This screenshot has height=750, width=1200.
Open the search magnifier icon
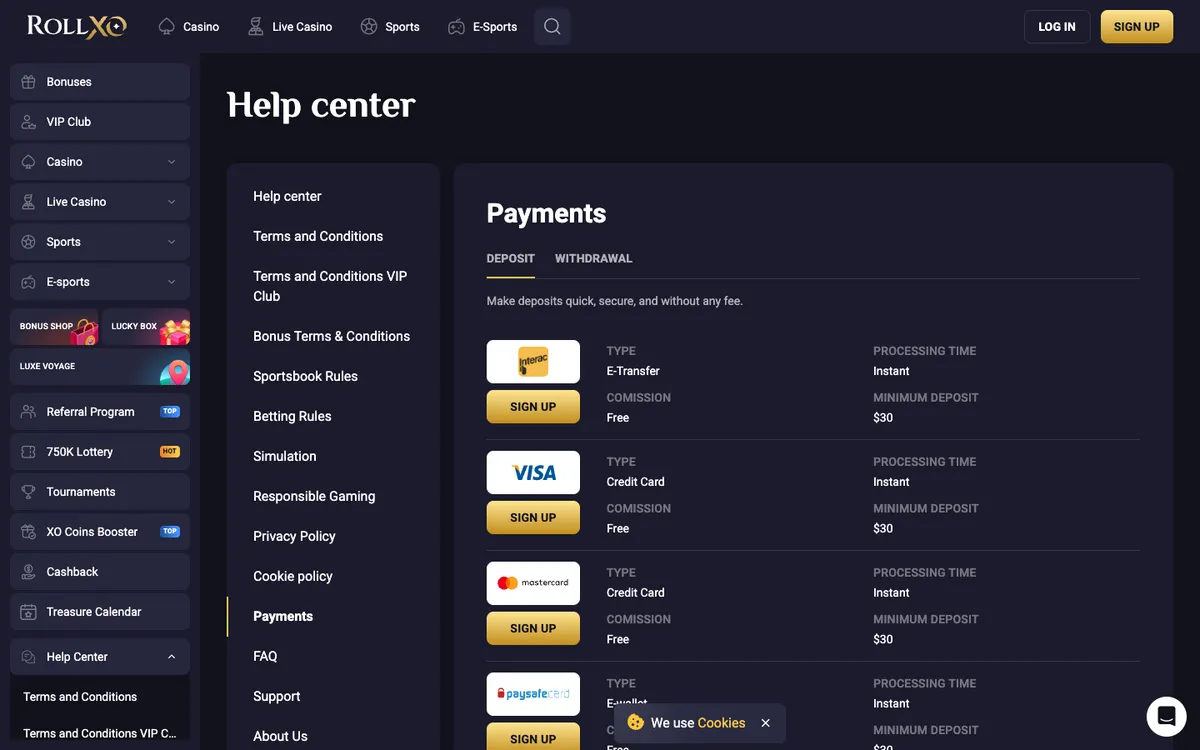tap(552, 27)
